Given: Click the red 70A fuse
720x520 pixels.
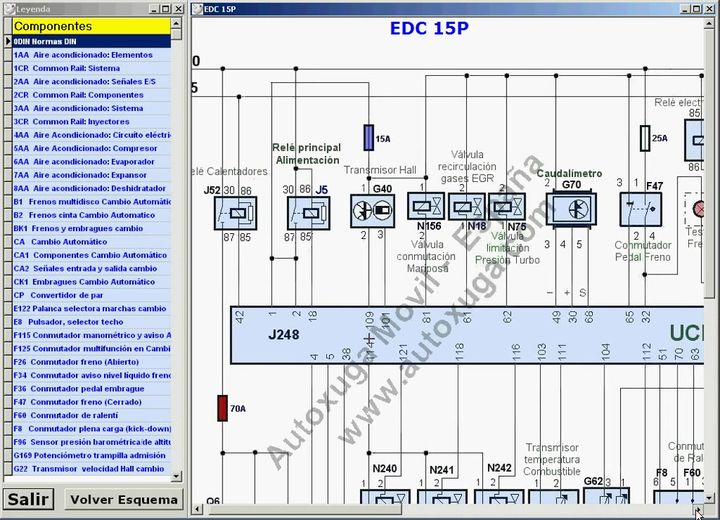Looking at the screenshot, I should pos(222,408).
